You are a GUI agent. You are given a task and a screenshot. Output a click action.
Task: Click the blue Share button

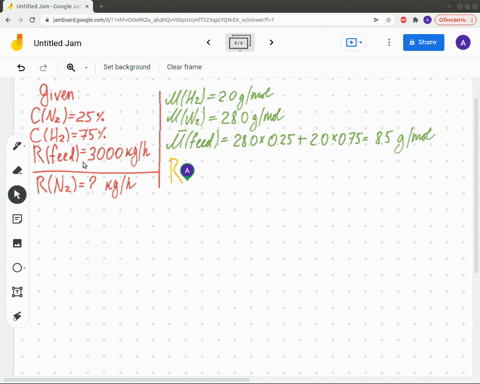click(x=423, y=42)
